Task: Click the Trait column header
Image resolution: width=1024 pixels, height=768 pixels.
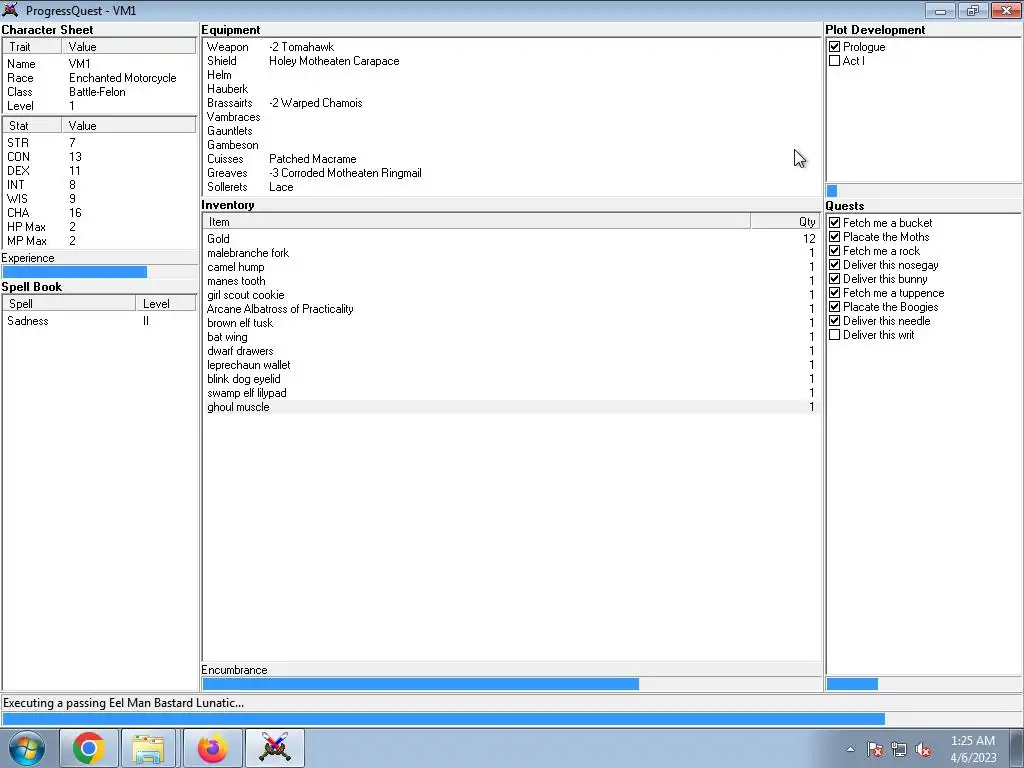Action: coord(33,46)
